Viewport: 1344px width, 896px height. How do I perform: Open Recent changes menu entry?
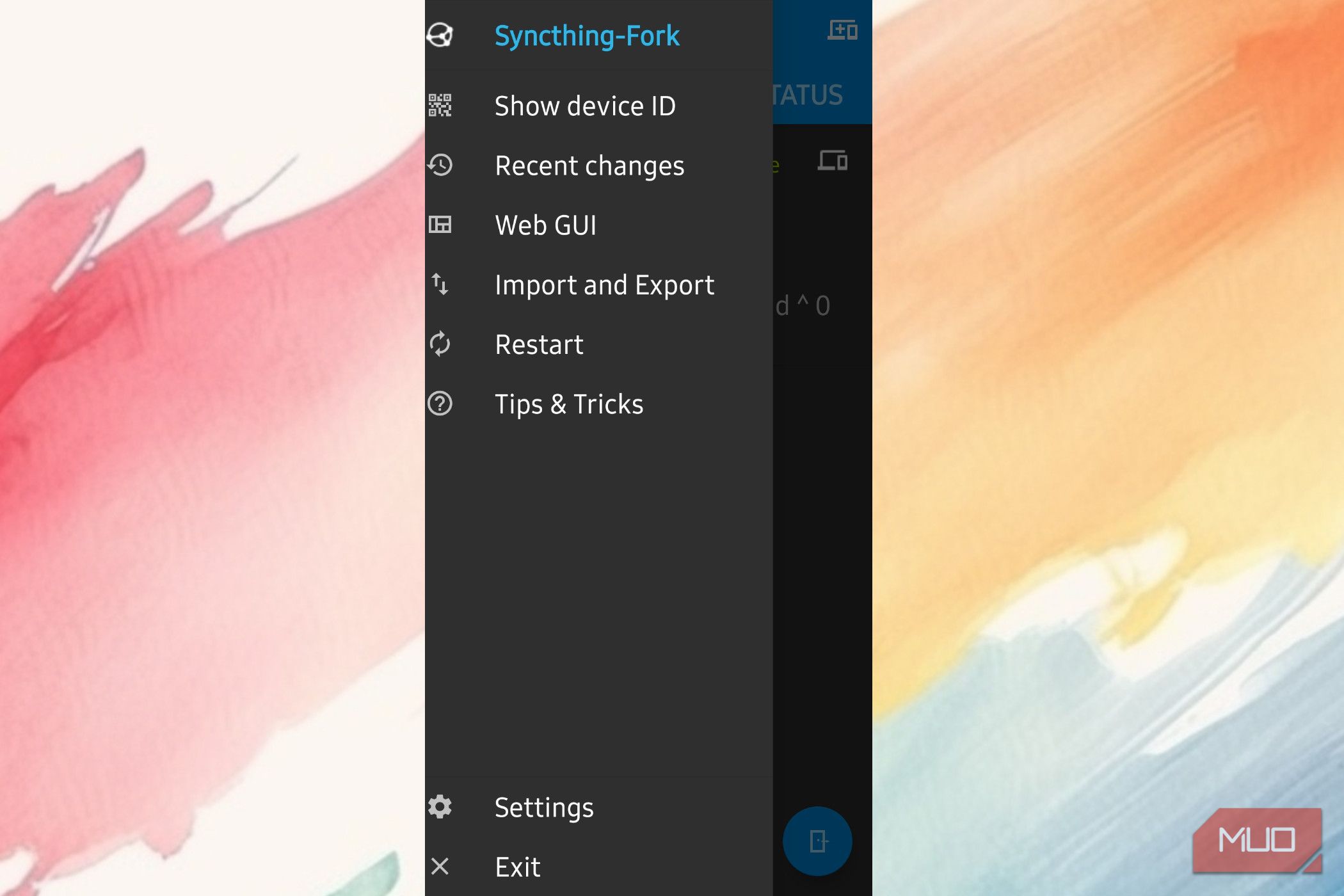coord(599,165)
